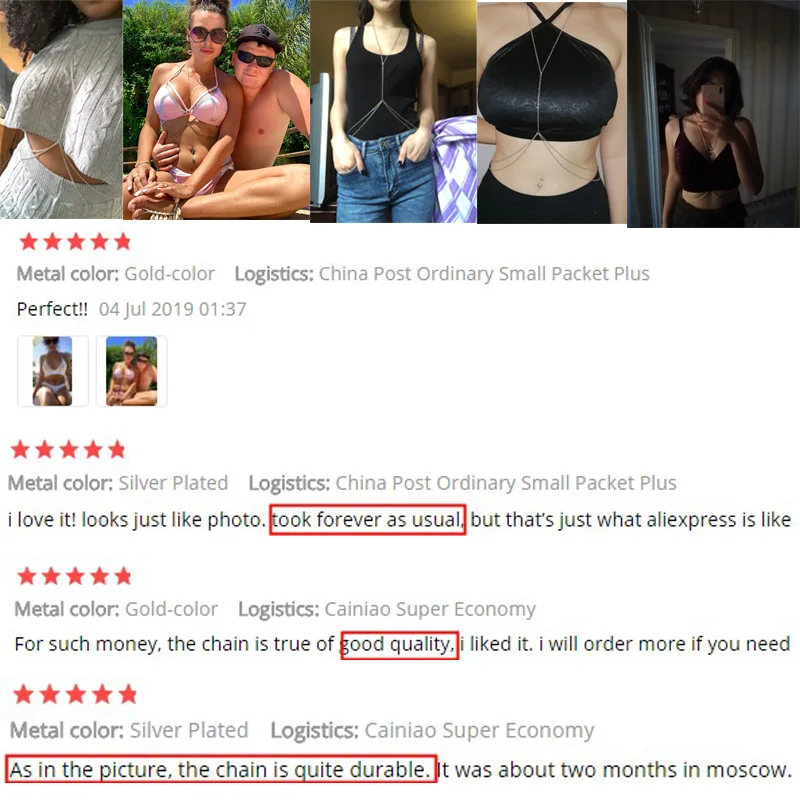Click 'Silver Plated' in the 'i love it!' review
800x800 pixels.
pyautogui.click(x=173, y=483)
